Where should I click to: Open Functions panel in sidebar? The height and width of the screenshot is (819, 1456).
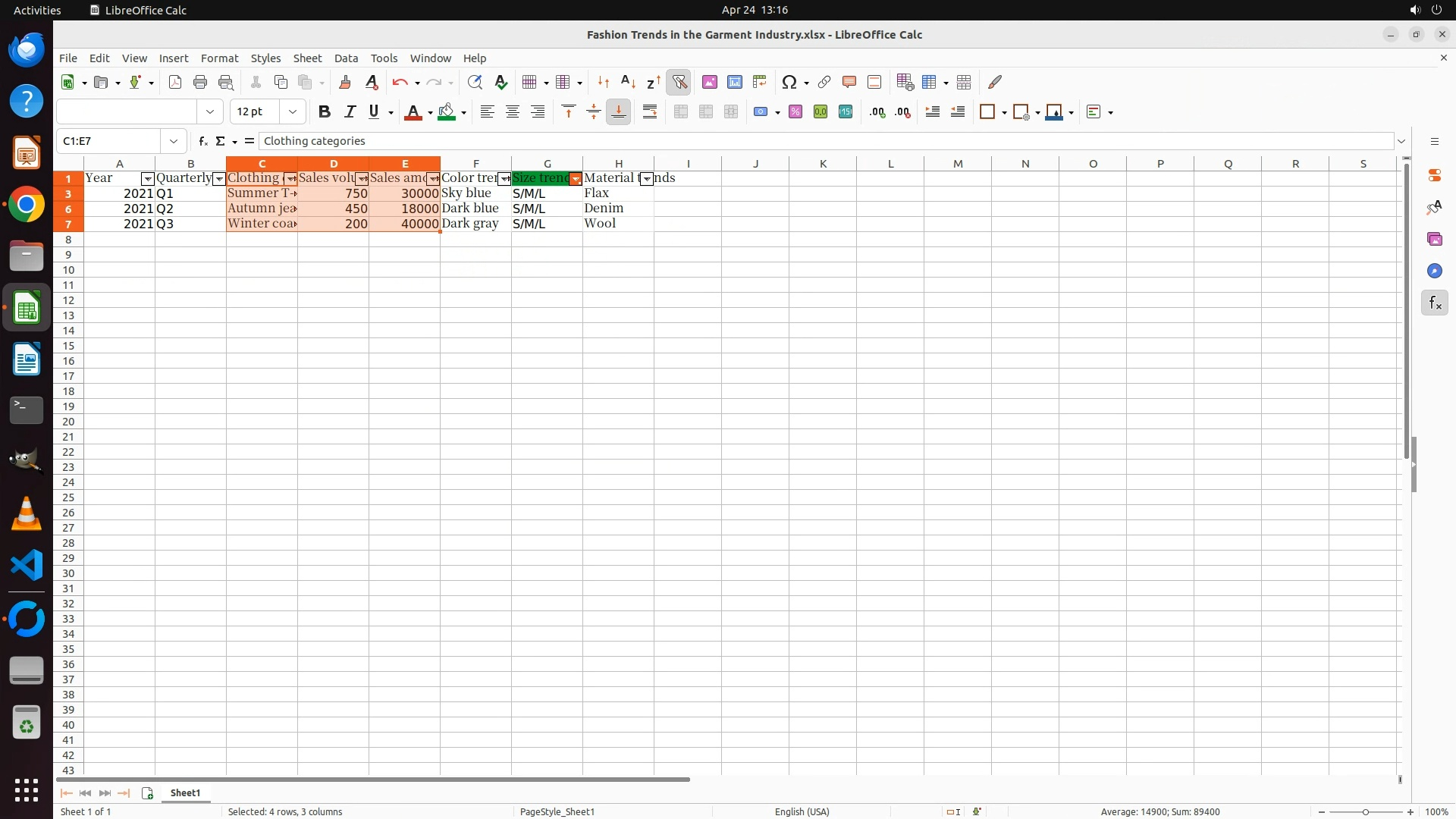click(x=1434, y=303)
